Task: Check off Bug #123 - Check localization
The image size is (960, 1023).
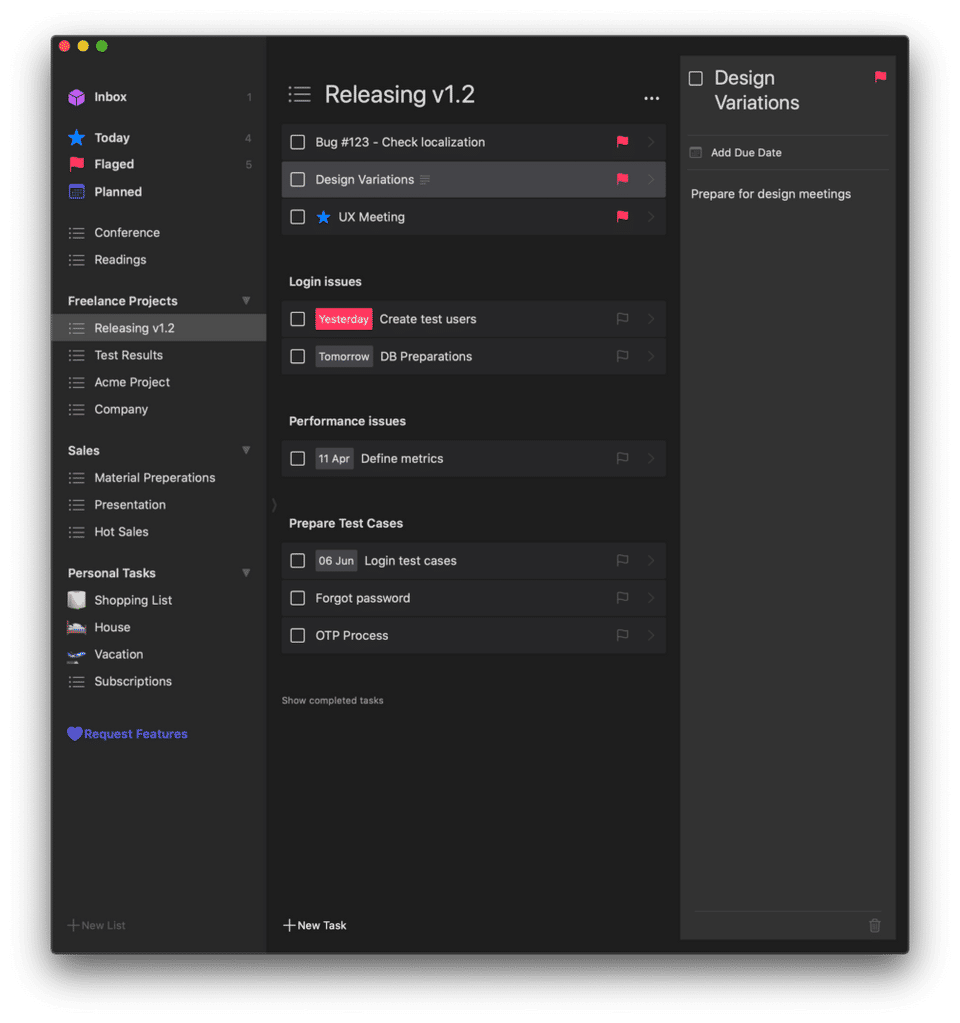Action: 298,142
